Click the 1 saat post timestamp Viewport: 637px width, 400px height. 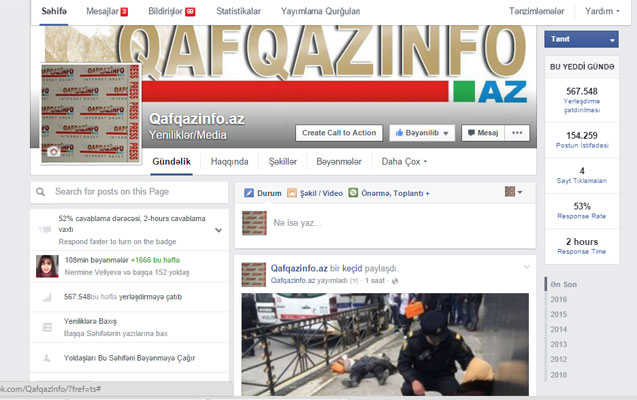pos(375,281)
